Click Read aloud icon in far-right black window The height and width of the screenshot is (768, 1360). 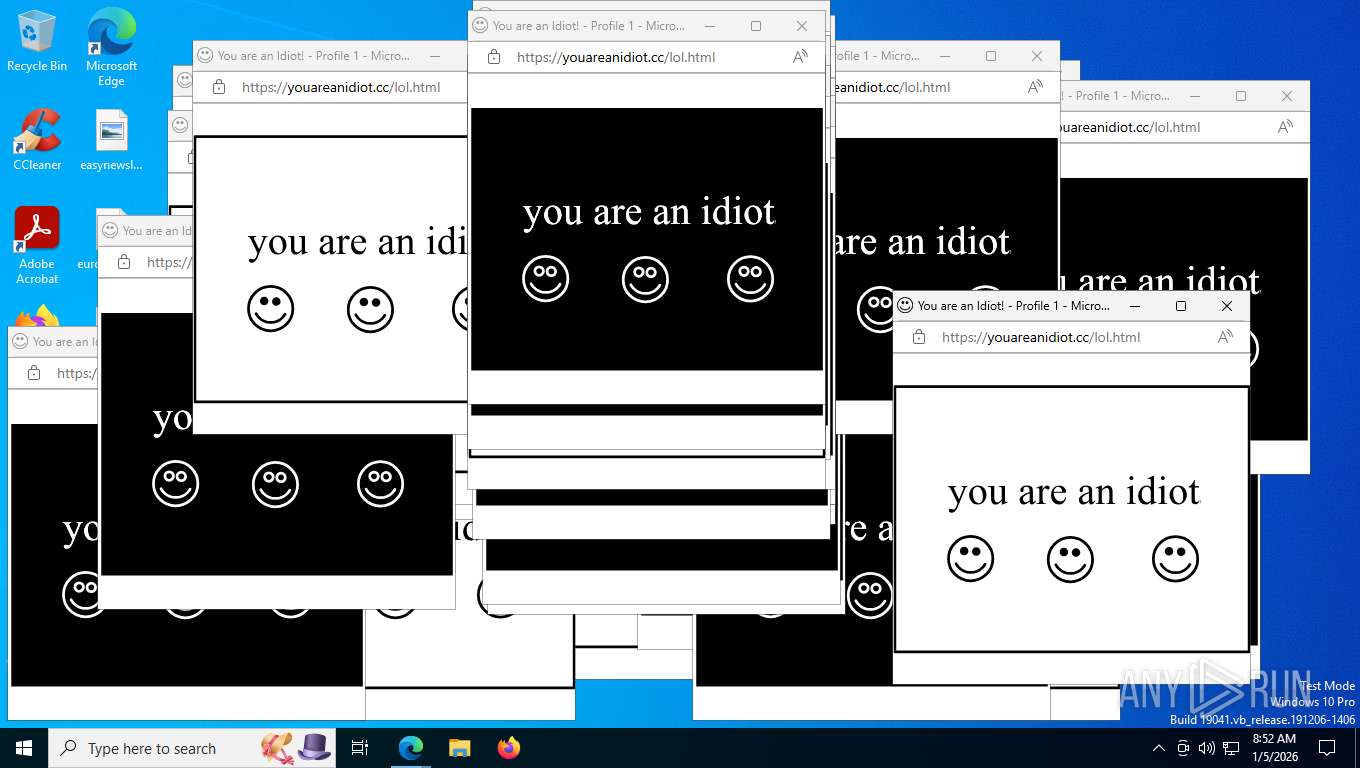1285,127
